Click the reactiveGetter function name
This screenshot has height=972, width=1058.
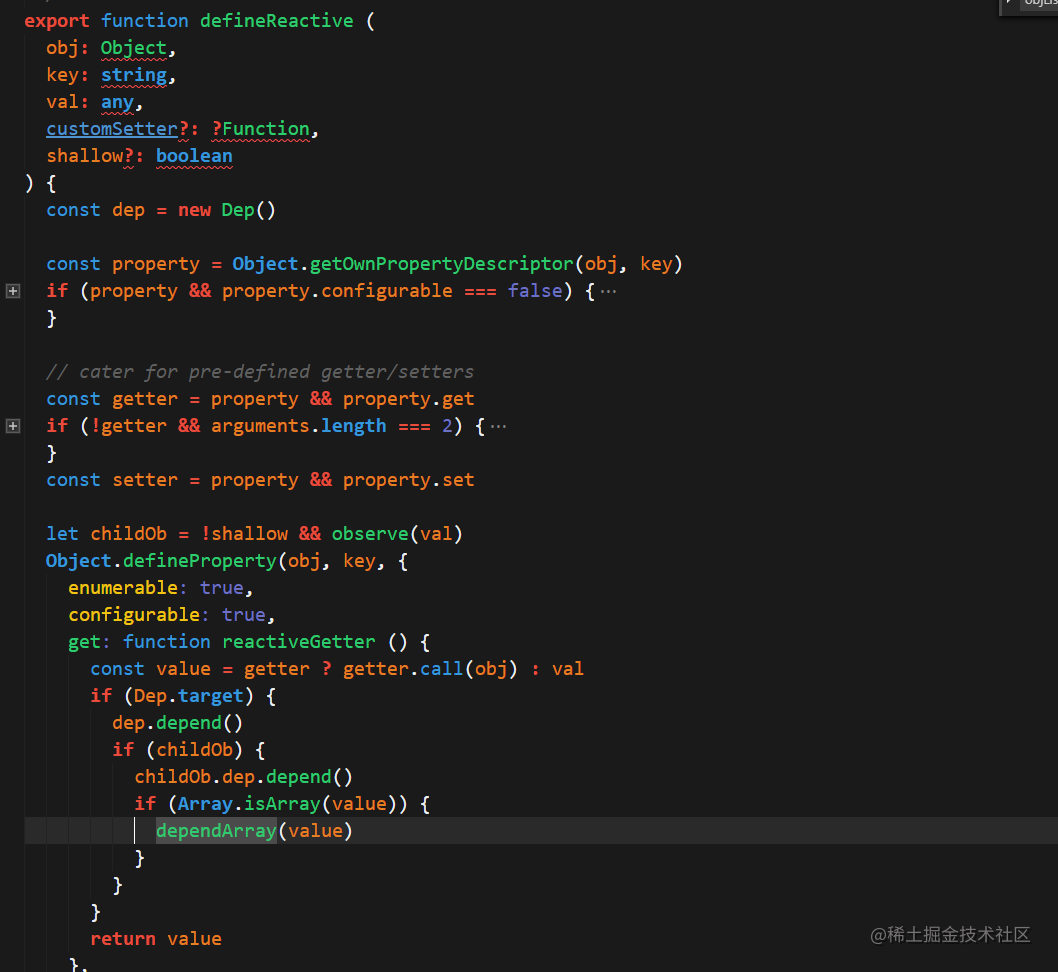coord(298,641)
